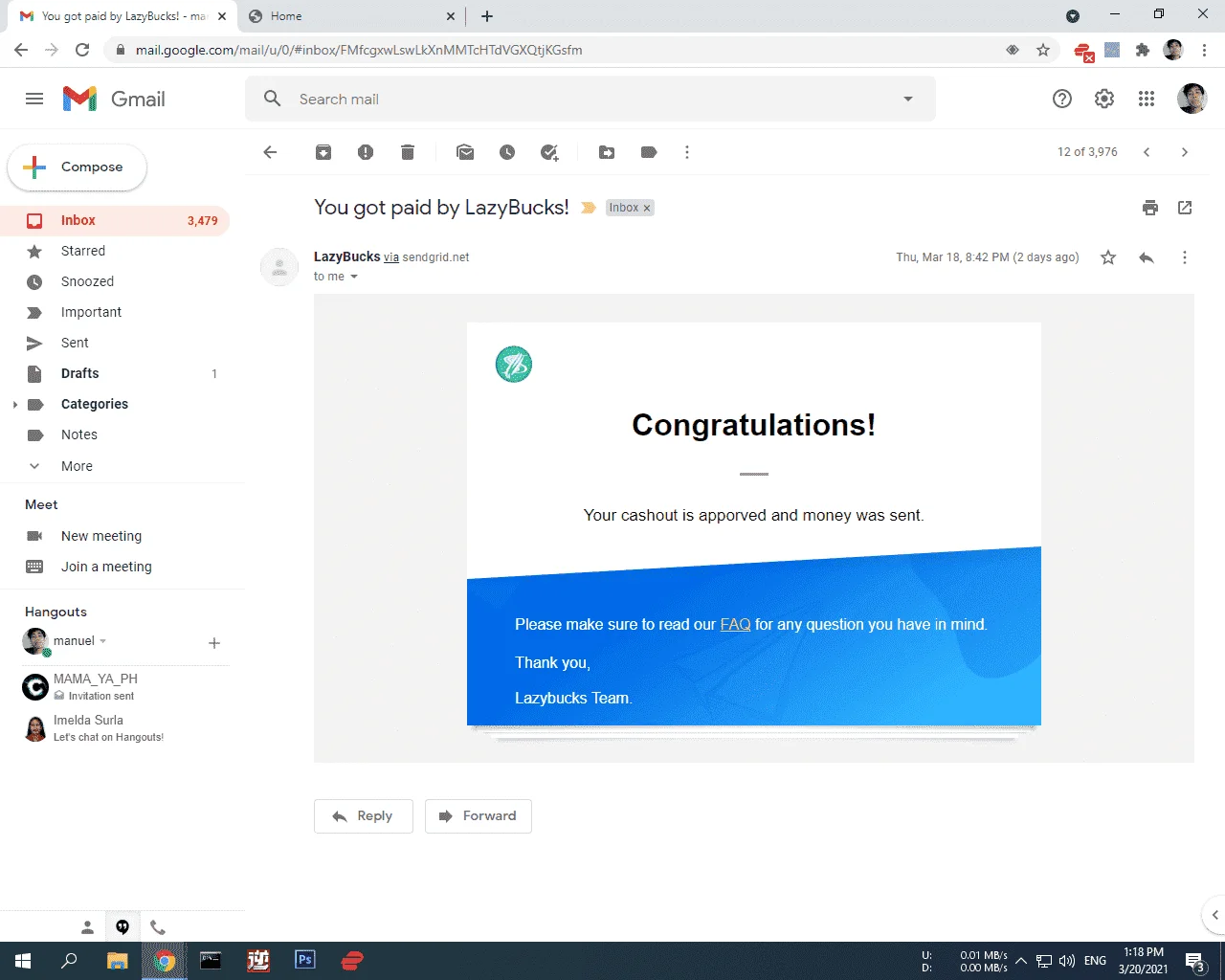The height and width of the screenshot is (980, 1225).
Task: Reload the page in Chrome
Action: click(82, 50)
